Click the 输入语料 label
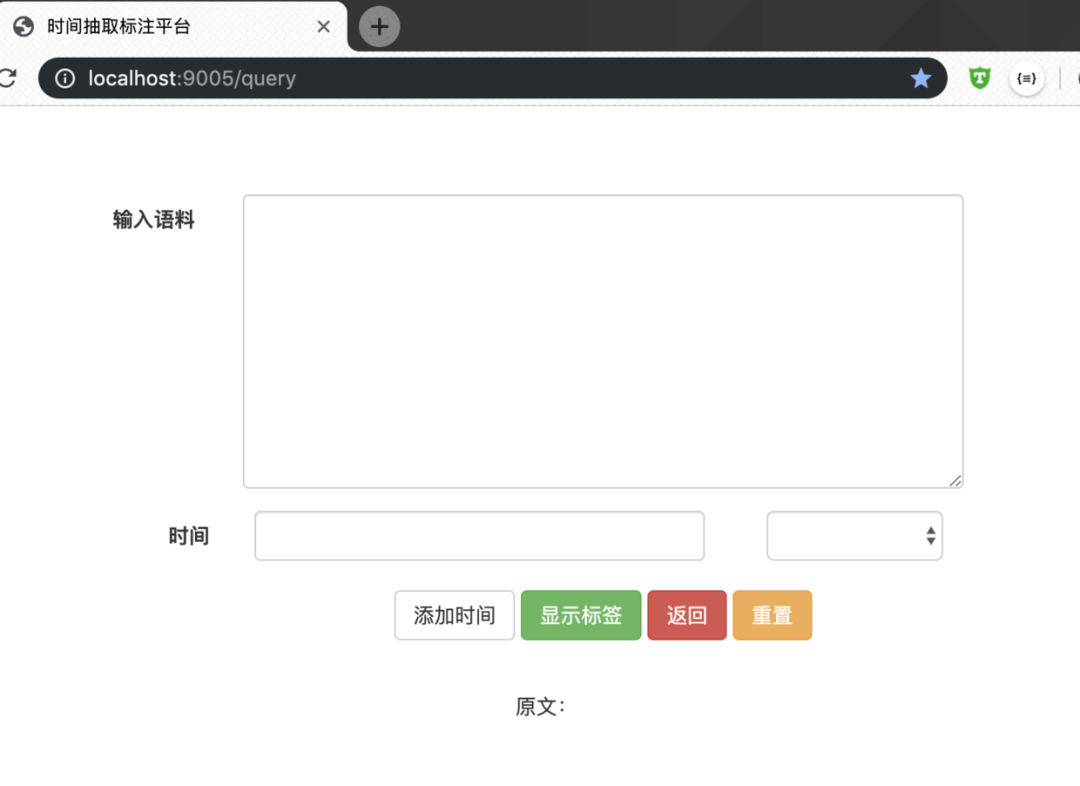 (x=154, y=219)
